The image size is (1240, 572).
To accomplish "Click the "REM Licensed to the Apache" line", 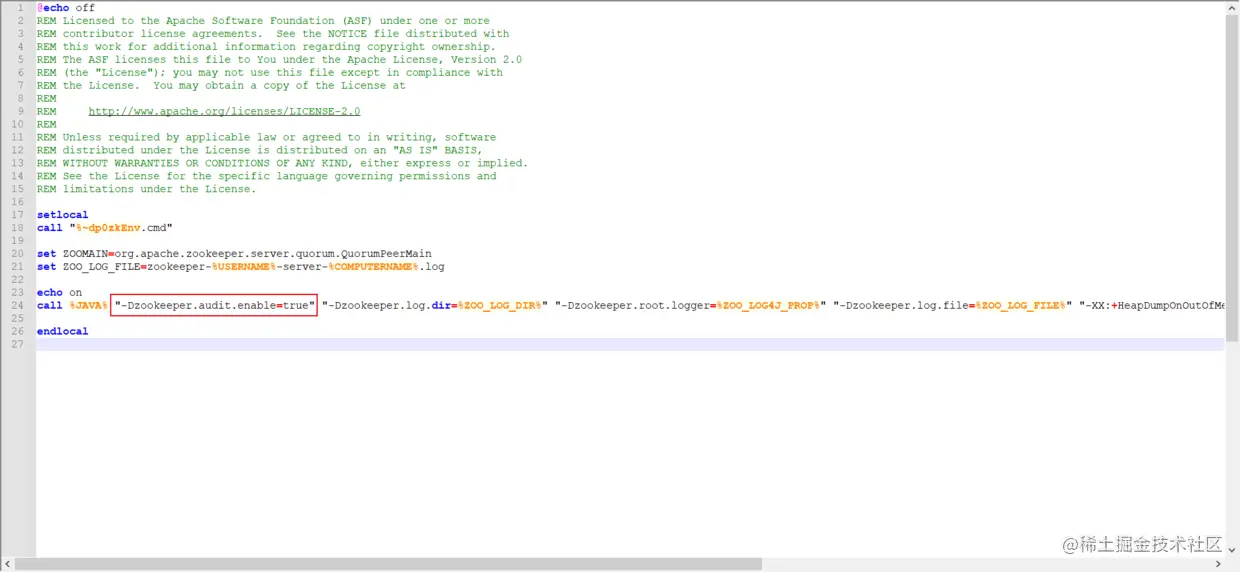I will 263,21.
